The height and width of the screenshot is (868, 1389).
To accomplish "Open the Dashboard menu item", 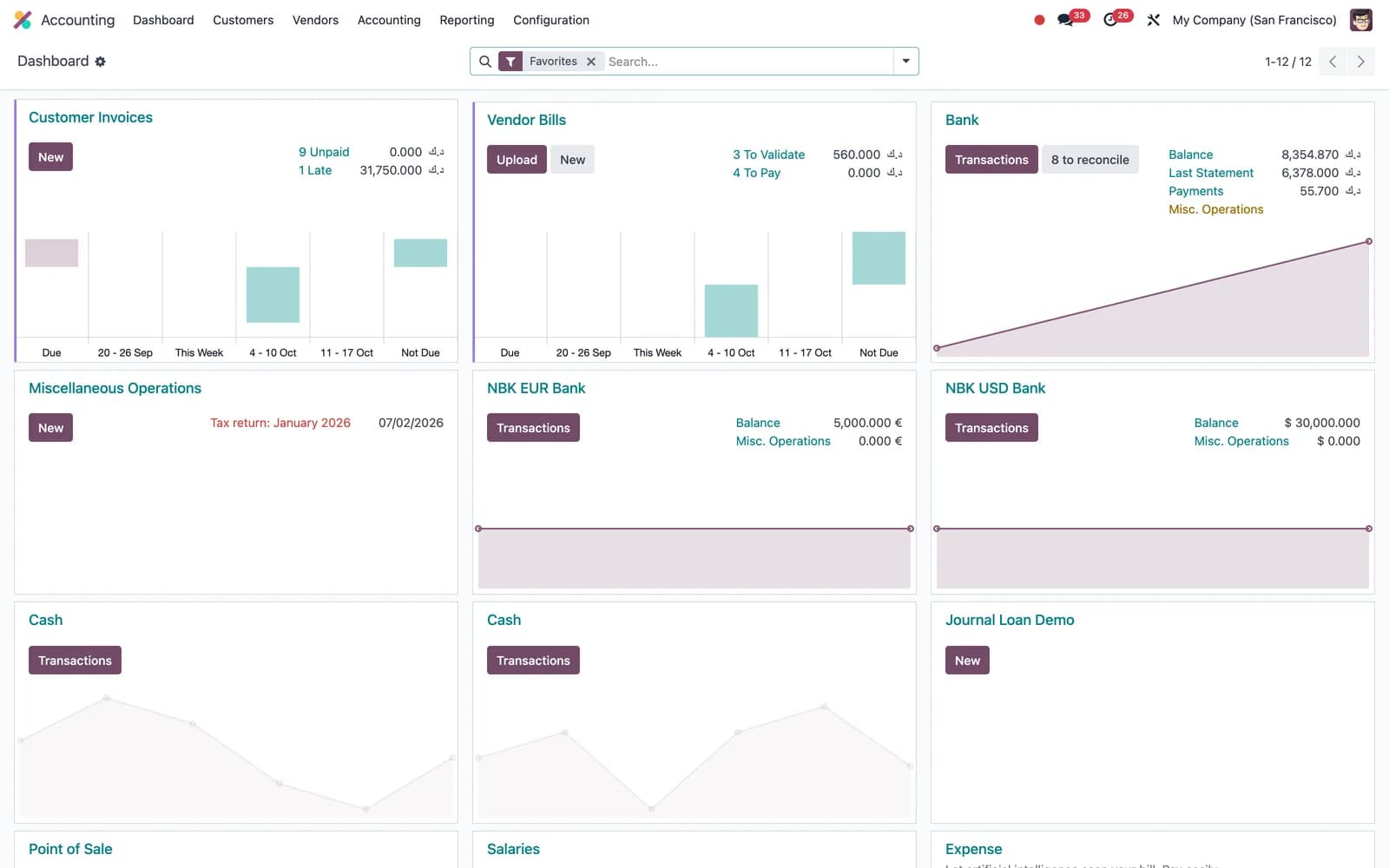I will [x=163, y=20].
